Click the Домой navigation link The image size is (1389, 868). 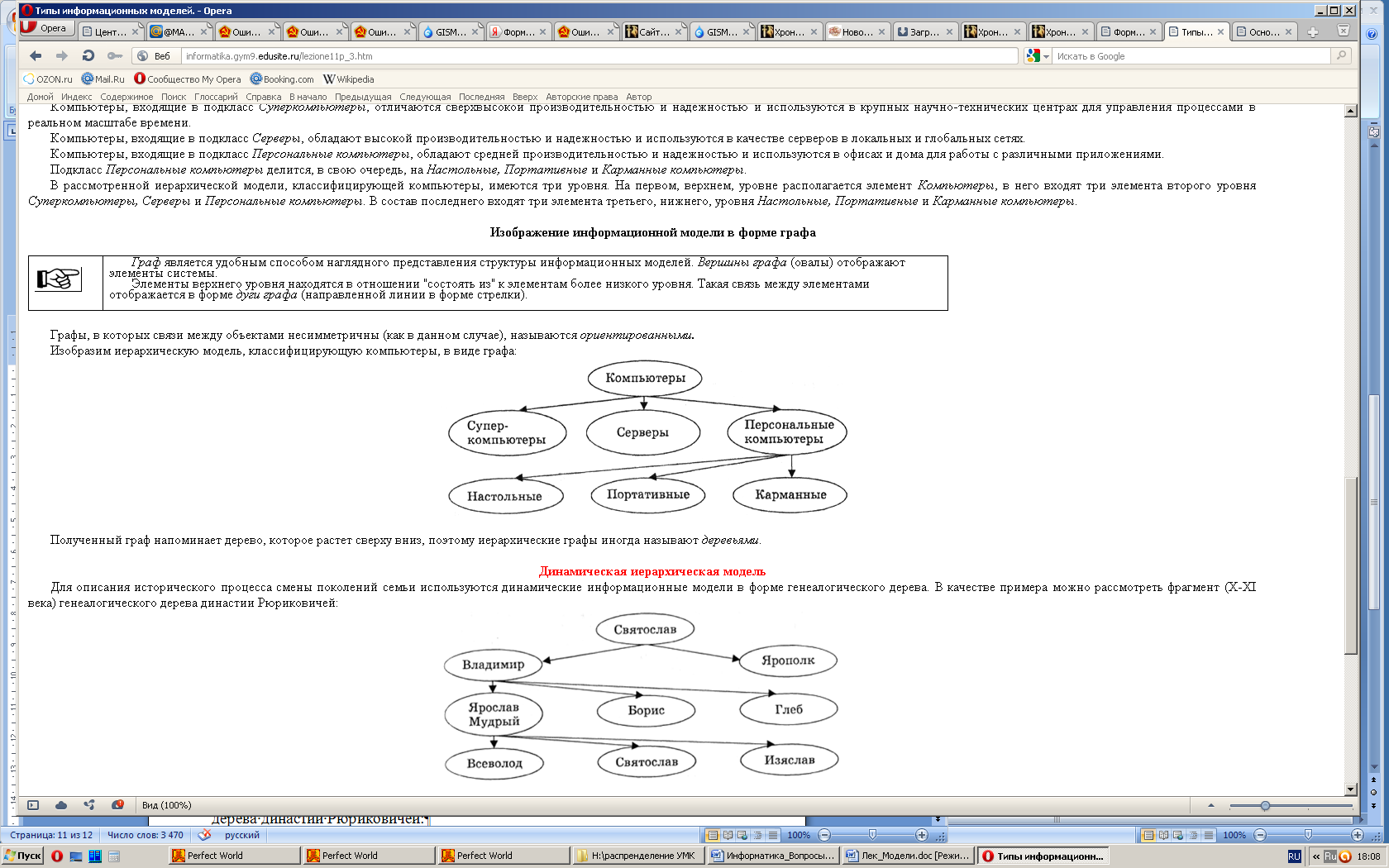[x=41, y=97]
